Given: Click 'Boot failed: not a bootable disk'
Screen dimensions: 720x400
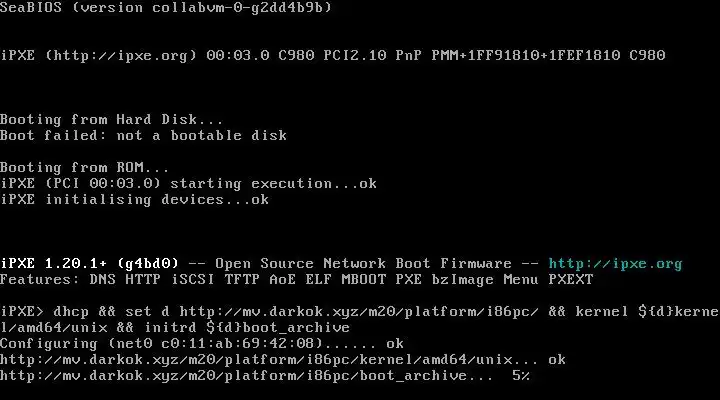Looking at the screenshot, I should (x=143, y=136).
